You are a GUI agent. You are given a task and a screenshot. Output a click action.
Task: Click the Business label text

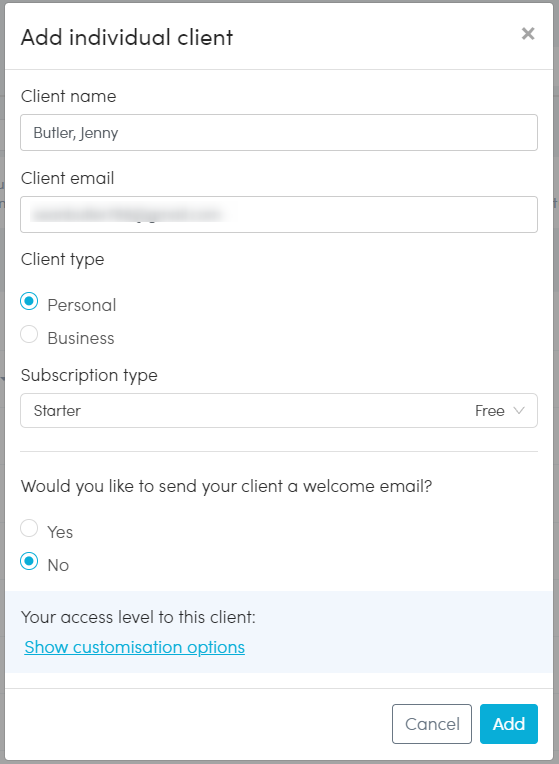pyautogui.click(x=81, y=338)
